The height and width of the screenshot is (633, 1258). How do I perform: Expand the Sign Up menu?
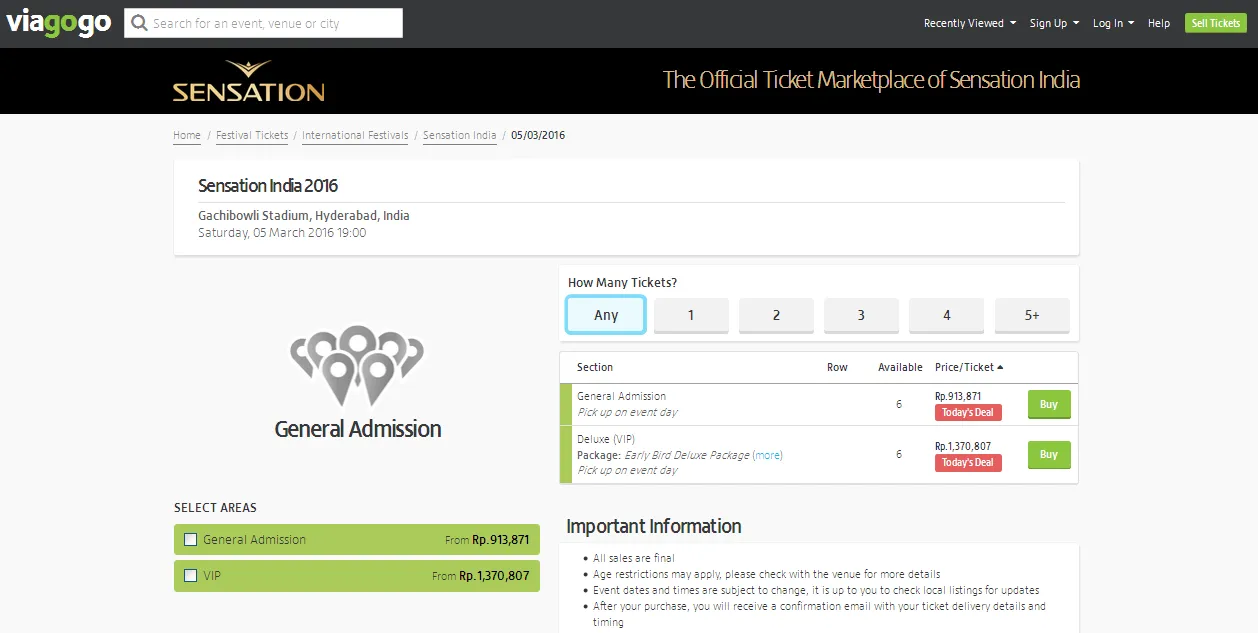click(1054, 23)
